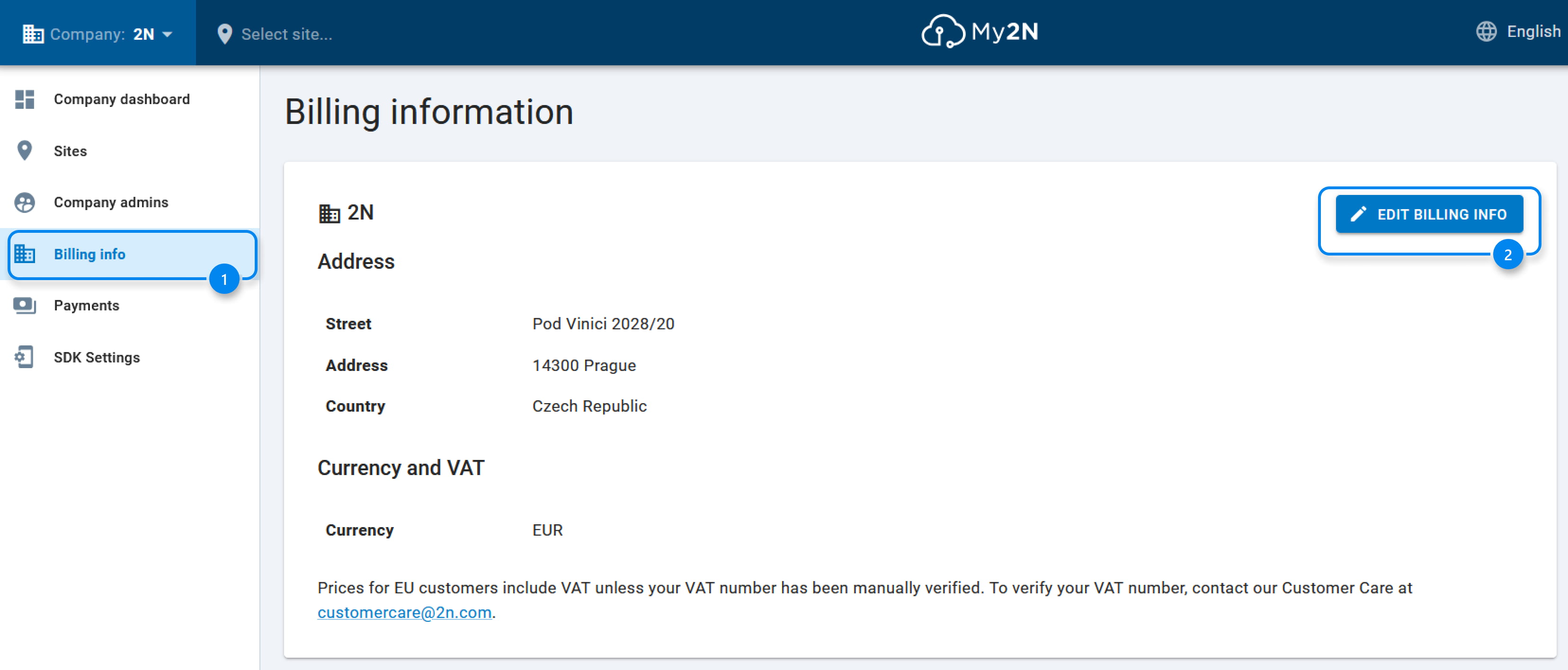The image size is (1568, 670).
Task: Click the building icon next to 2N heading
Action: click(330, 213)
